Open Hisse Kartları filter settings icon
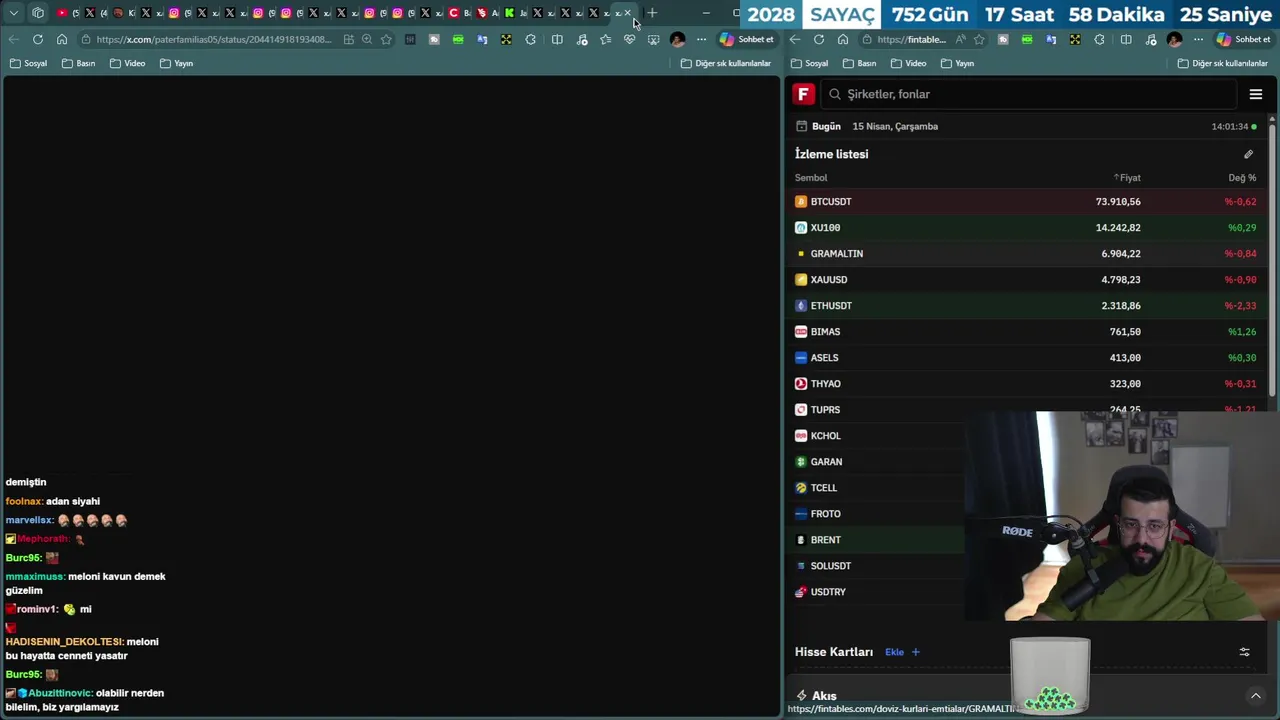The image size is (1280, 720). pyautogui.click(x=1245, y=652)
